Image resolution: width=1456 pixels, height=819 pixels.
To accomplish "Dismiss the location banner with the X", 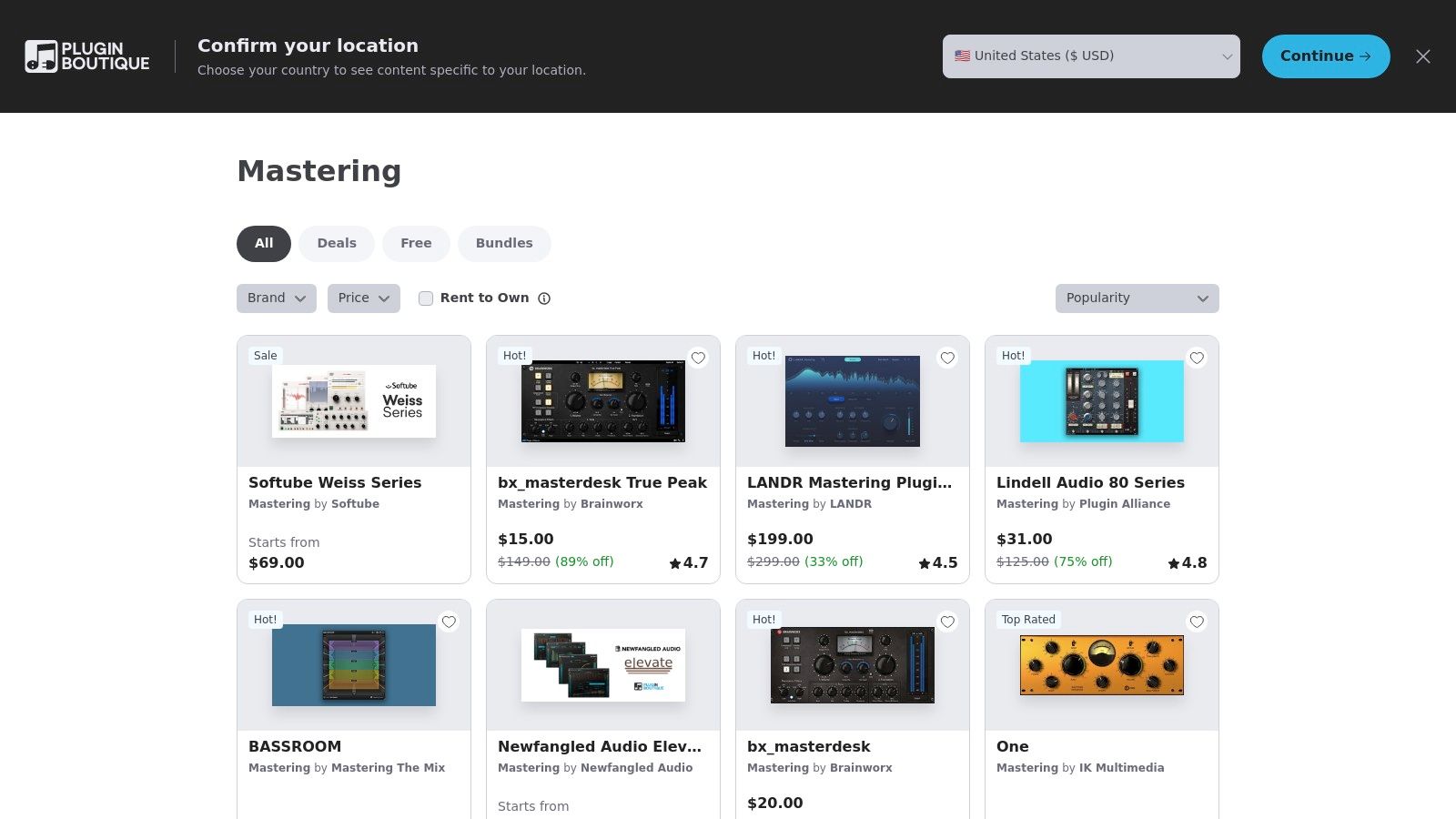I will tap(1423, 56).
